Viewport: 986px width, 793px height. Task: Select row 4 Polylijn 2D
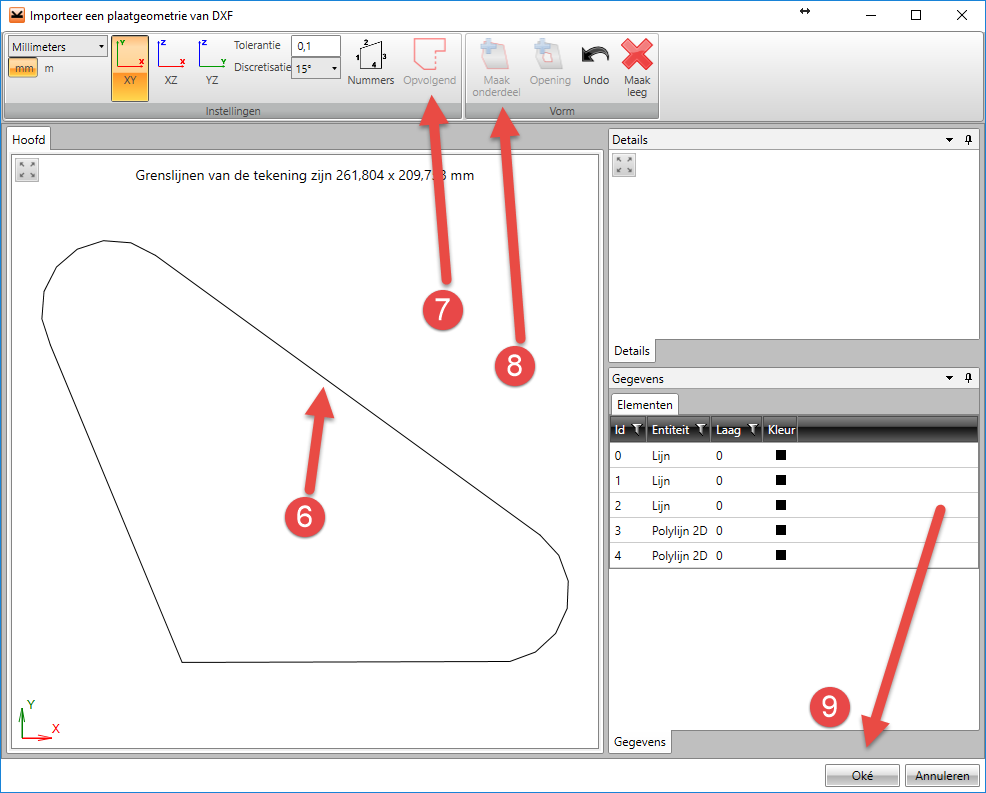[794, 556]
